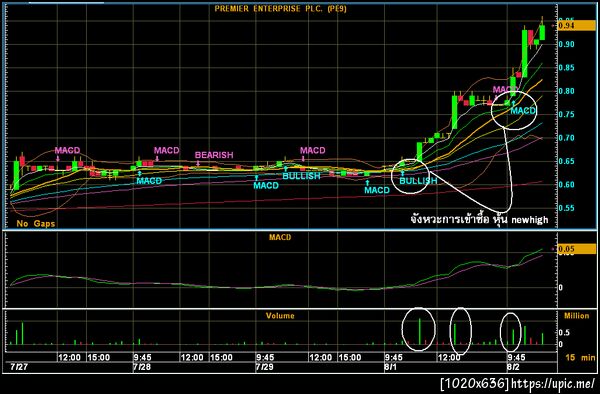
Task: Click the 0.85 price axis label
Action: pyautogui.click(x=566, y=68)
